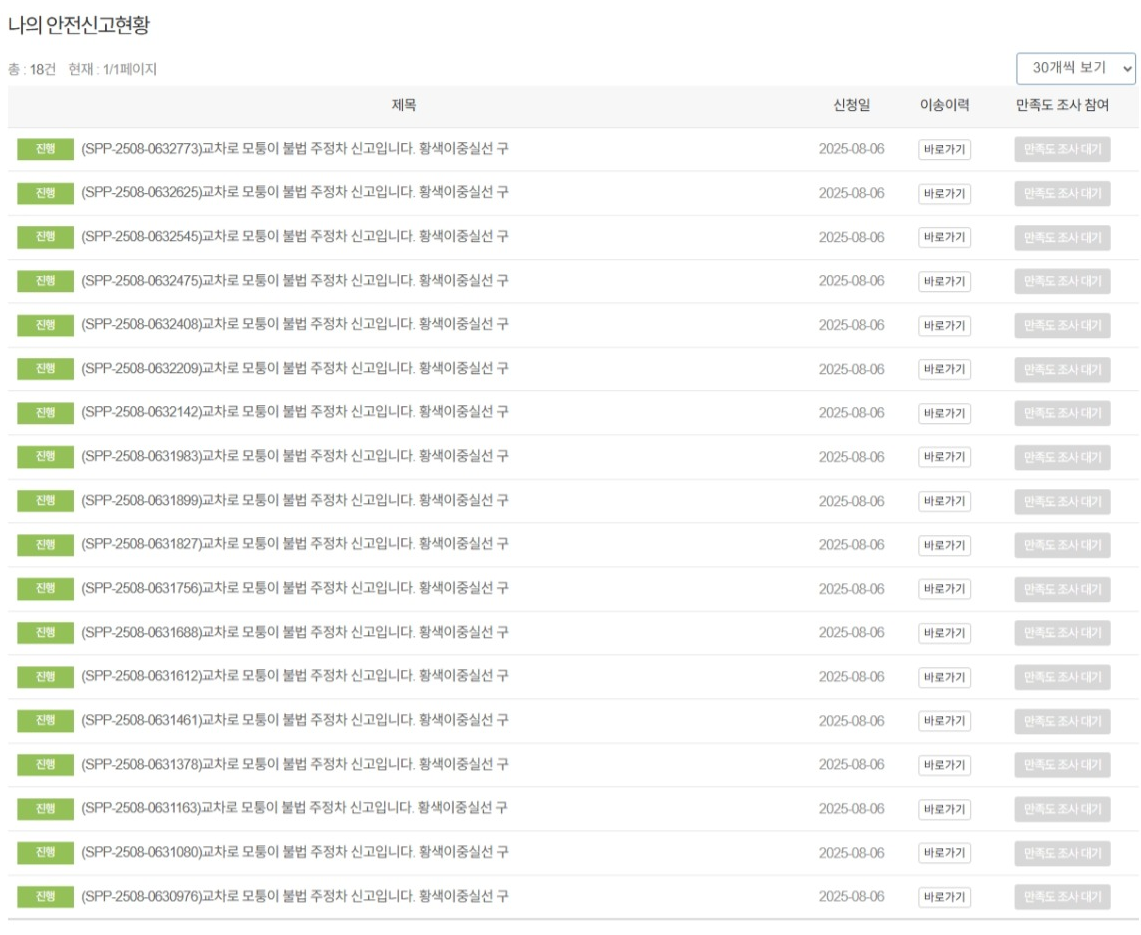Image resolution: width=1141 pixels, height=935 pixels.
Task: Select report title SPP-2508-0632209
Action: (294, 369)
